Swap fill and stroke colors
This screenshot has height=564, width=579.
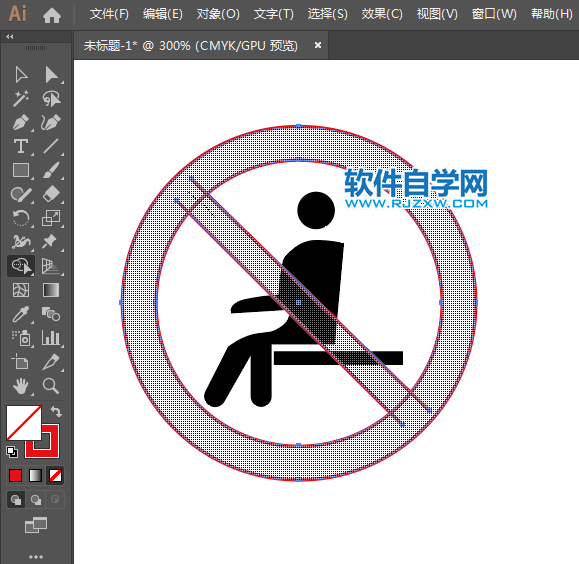[56, 411]
